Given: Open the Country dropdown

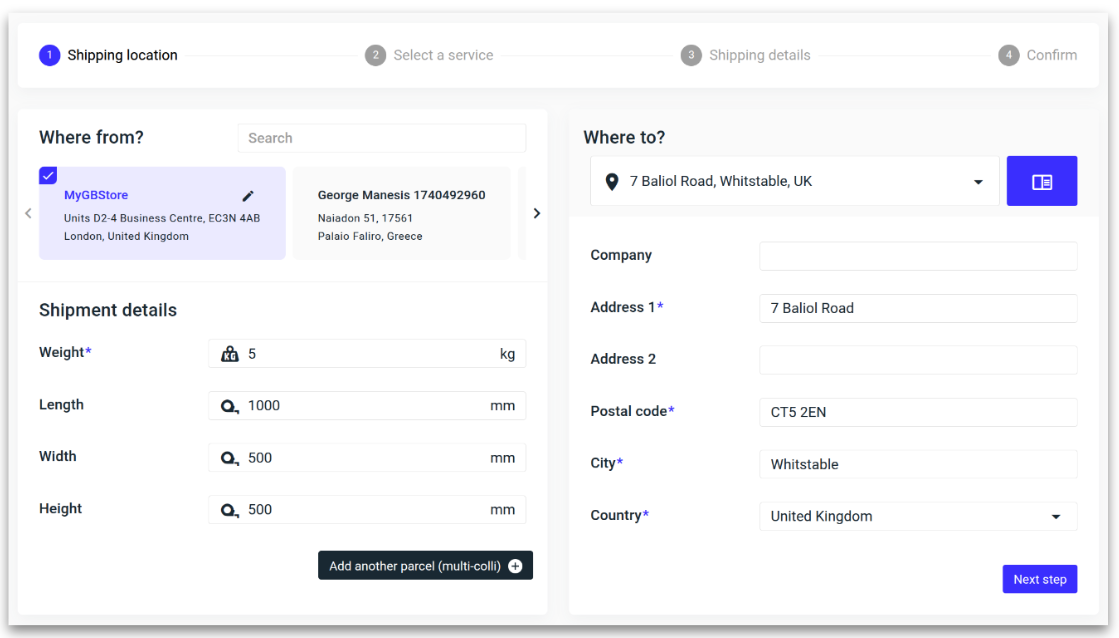Looking at the screenshot, I should (1055, 517).
